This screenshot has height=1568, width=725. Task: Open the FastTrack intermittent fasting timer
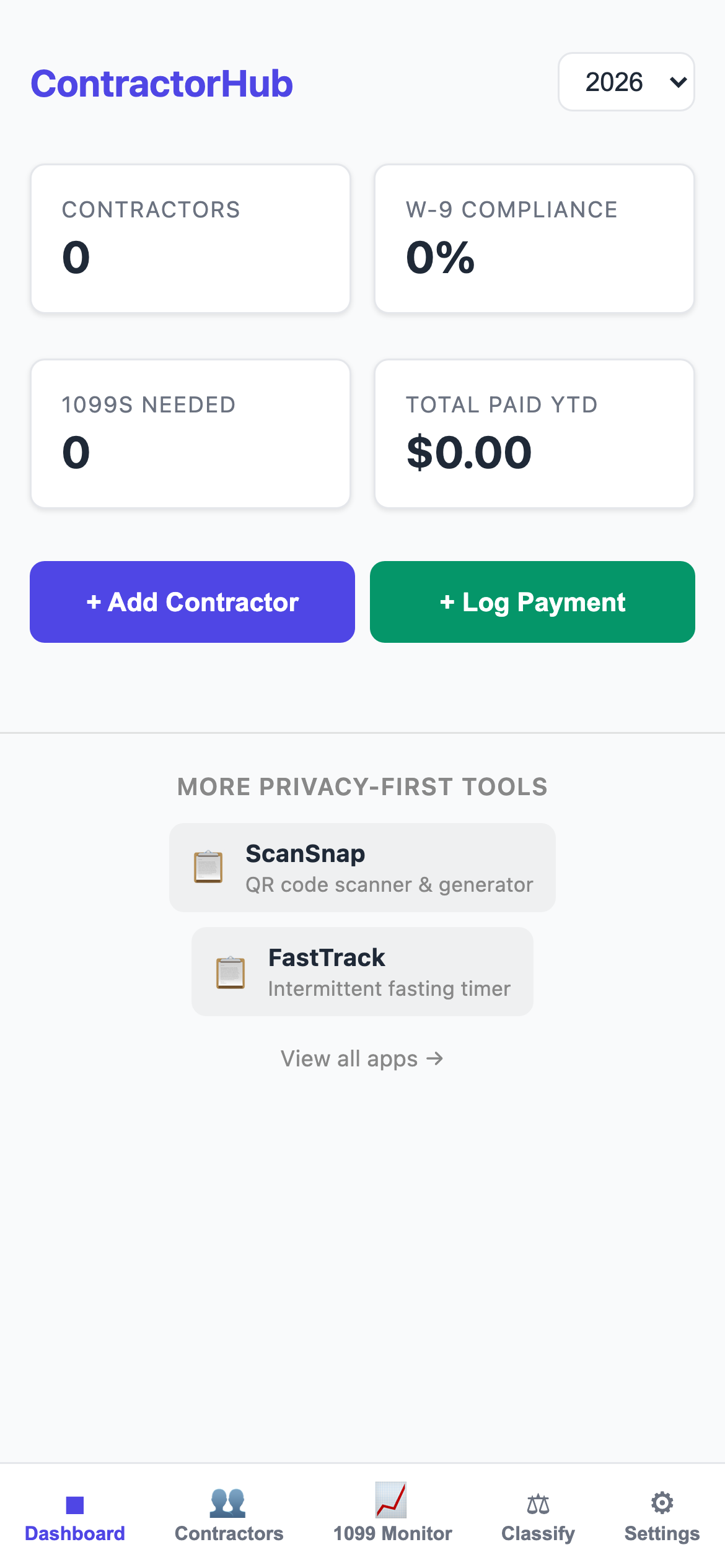tap(362, 972)
